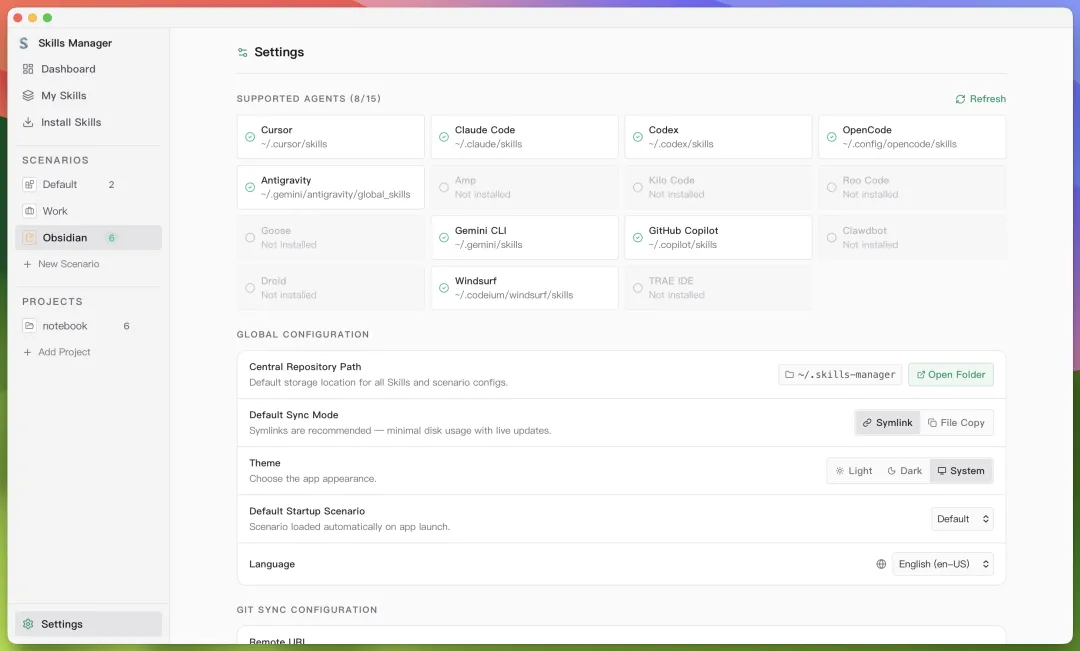Click the GitHub Copilot check icon
Viewport: 1080px width, 651px height.
point(638,238)
